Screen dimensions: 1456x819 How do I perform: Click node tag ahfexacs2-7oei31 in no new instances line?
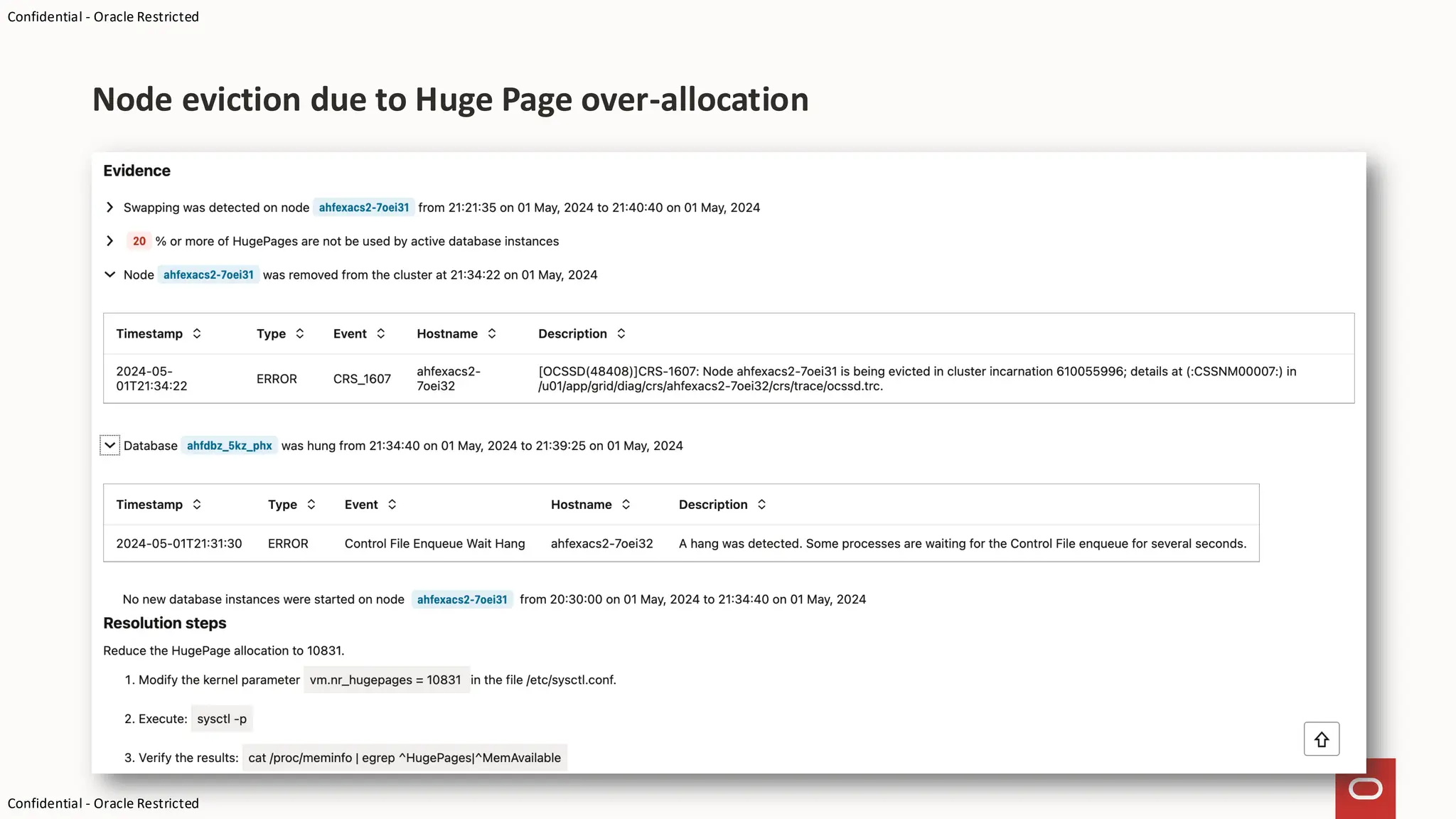pos(462,599)
